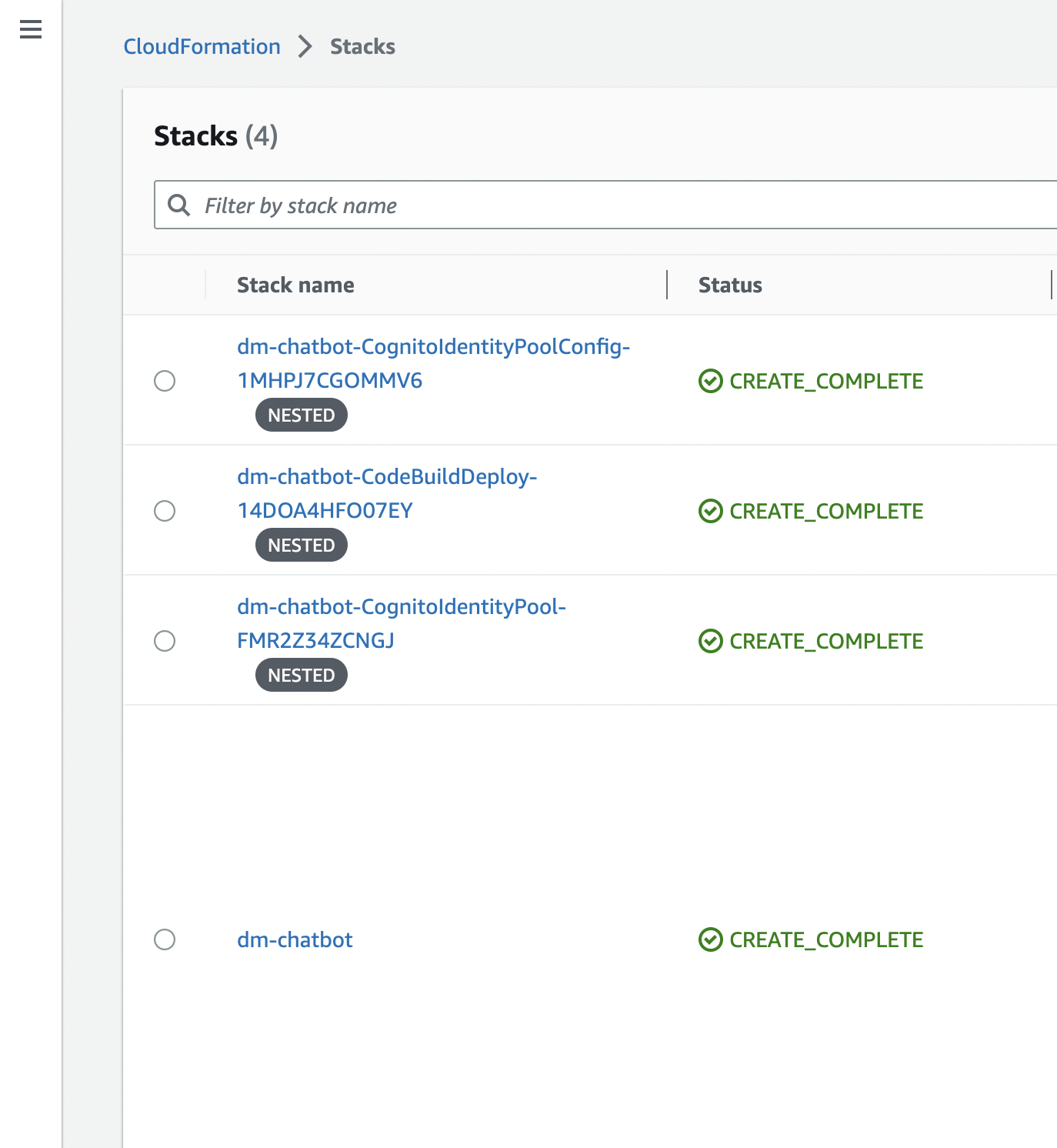Click NESTED badge under CodeBuildDeploy stack
Screen dimensions: 1057x1148
(302, 545)
